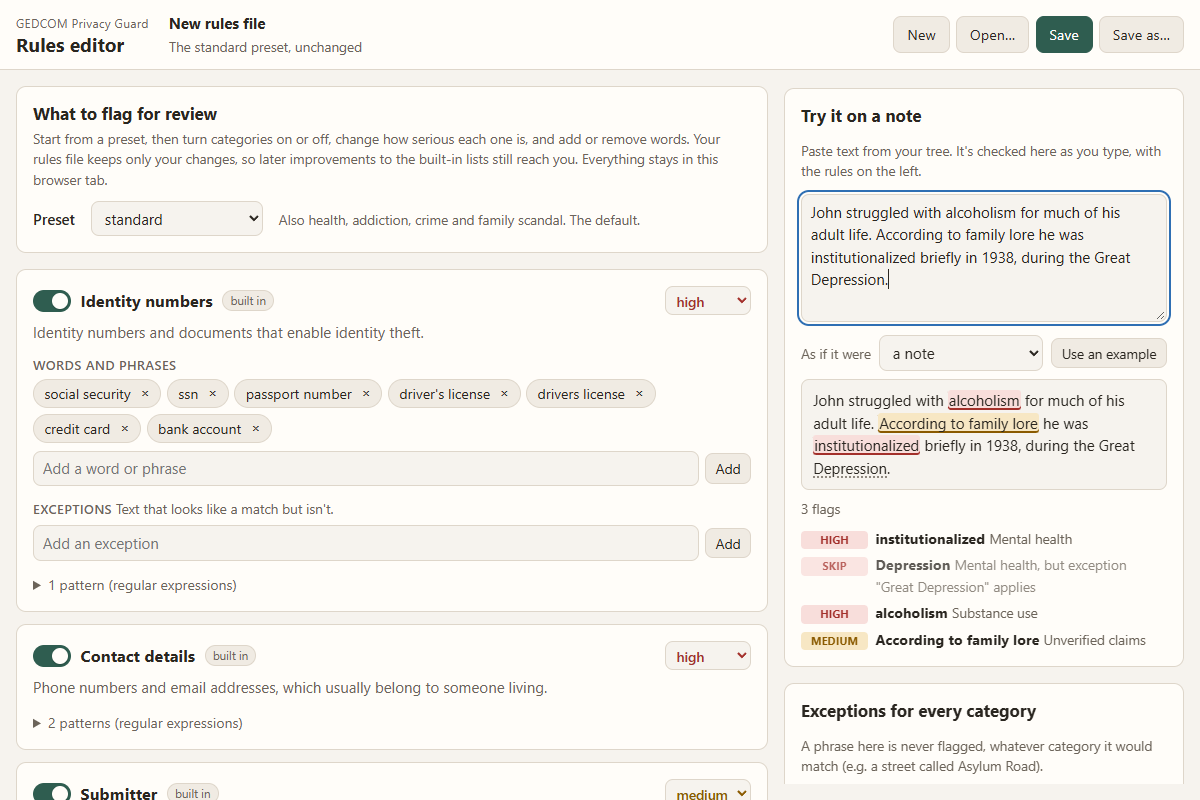Add the typed exception

point(728,543)
